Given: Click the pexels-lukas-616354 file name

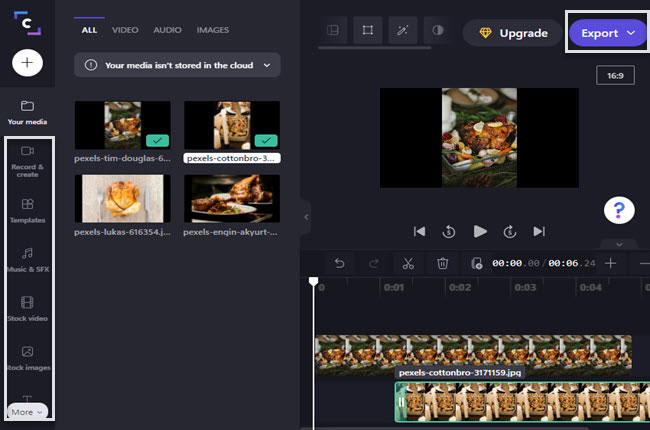Looking at the screenshot, I should (x=122, y=232).
